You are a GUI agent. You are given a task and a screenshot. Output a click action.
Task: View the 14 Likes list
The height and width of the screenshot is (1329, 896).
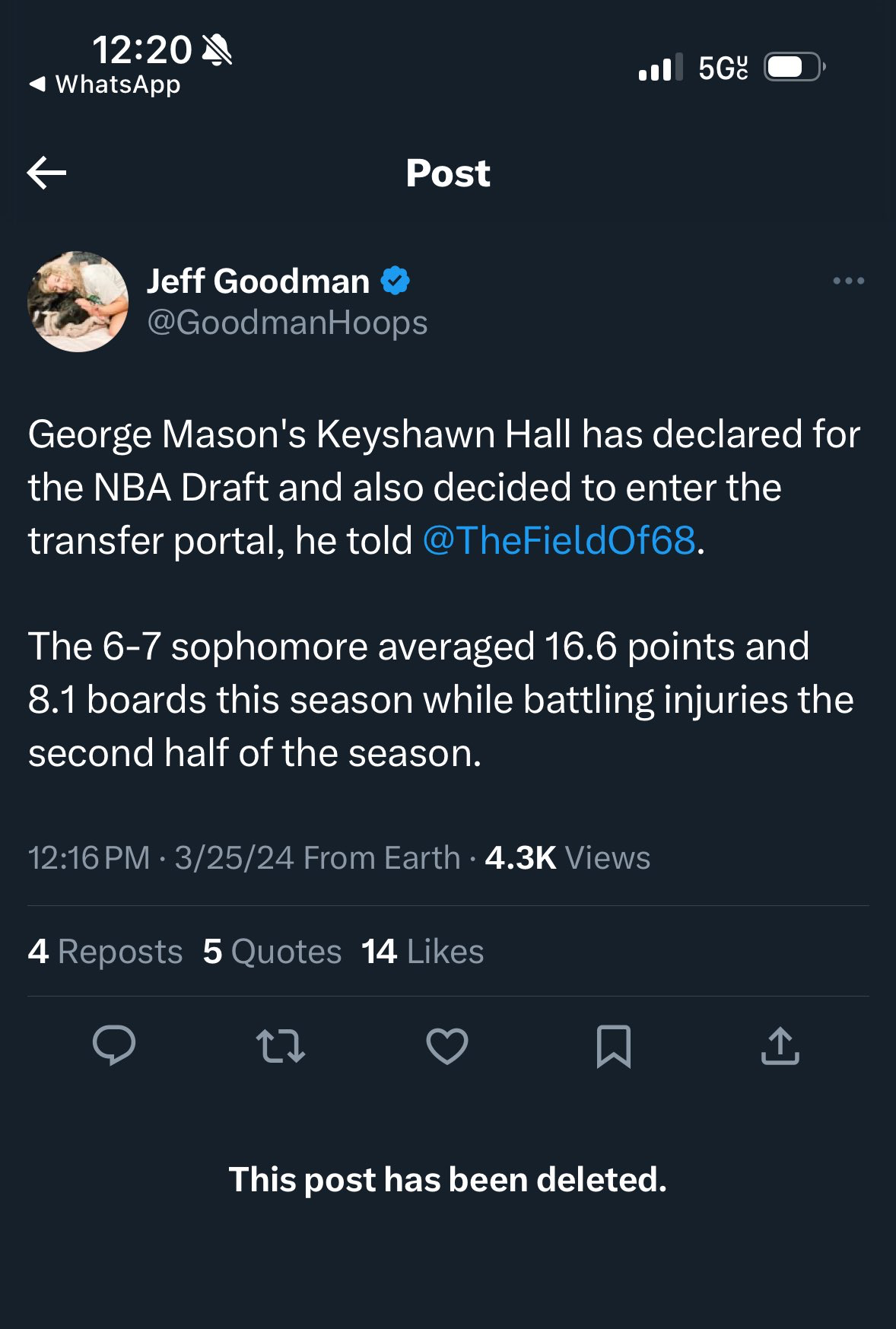click(422, 952)
